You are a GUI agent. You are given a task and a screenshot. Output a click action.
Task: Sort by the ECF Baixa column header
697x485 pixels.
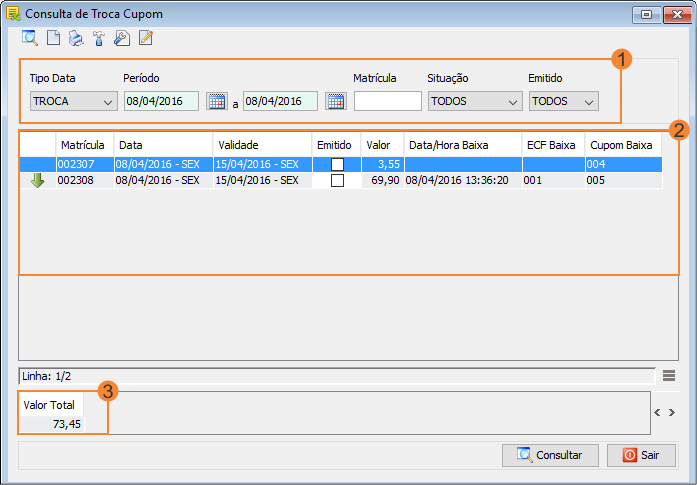coord(553,145)
